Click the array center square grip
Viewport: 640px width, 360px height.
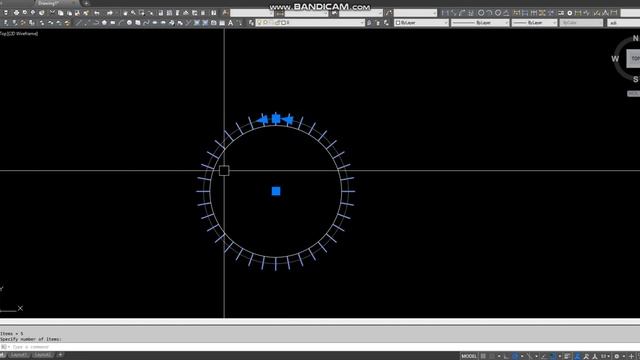pyautogui.click(x=276, y=191)
